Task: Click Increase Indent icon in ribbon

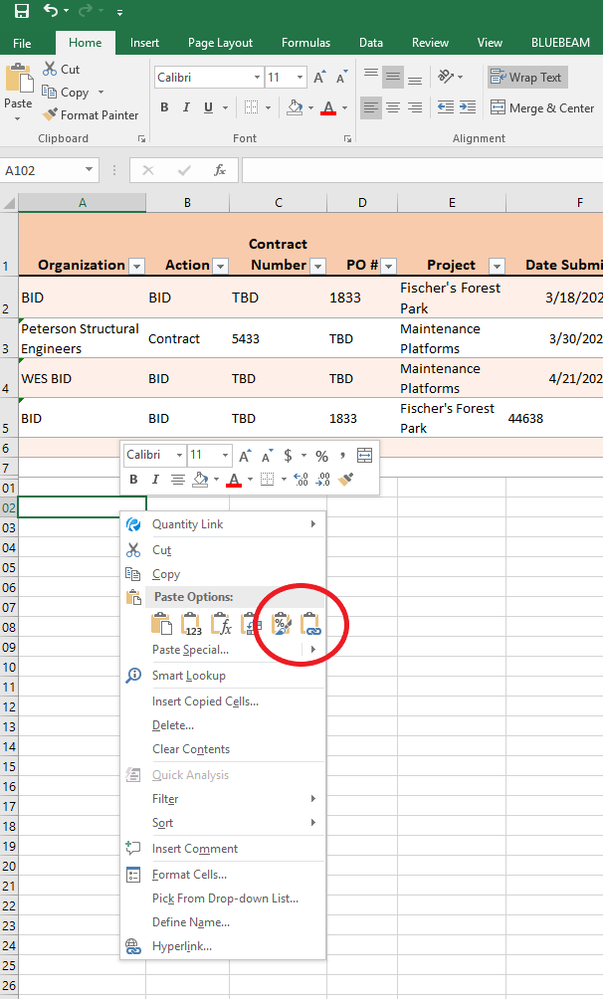Action: (x=467, y=108)
